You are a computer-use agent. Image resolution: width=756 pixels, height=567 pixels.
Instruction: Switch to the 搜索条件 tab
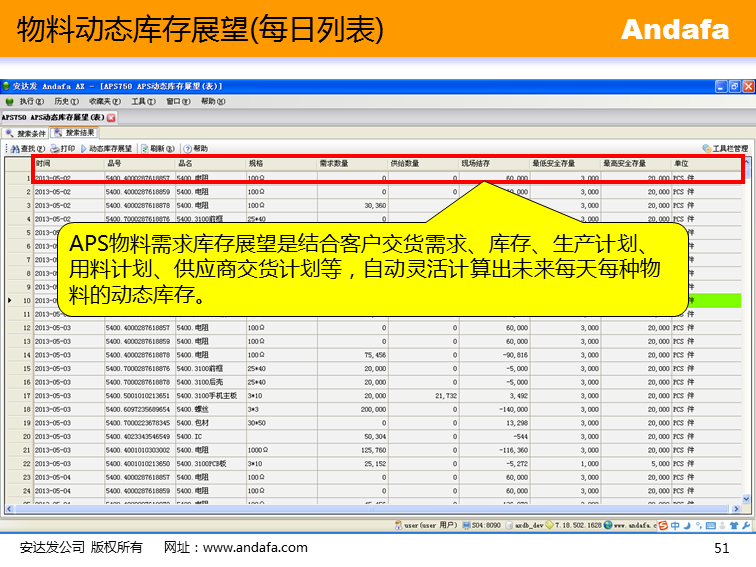(25, 132)
